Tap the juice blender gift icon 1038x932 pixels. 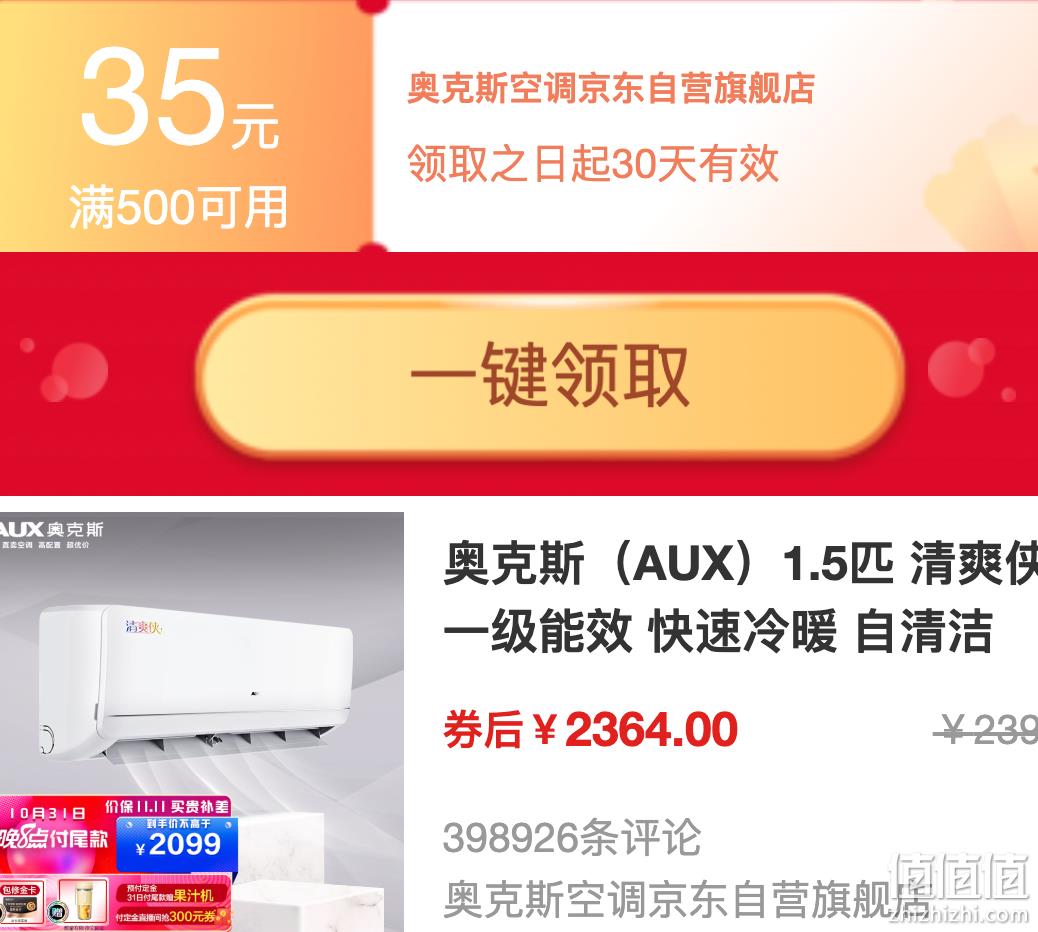(x=83, y=901)
